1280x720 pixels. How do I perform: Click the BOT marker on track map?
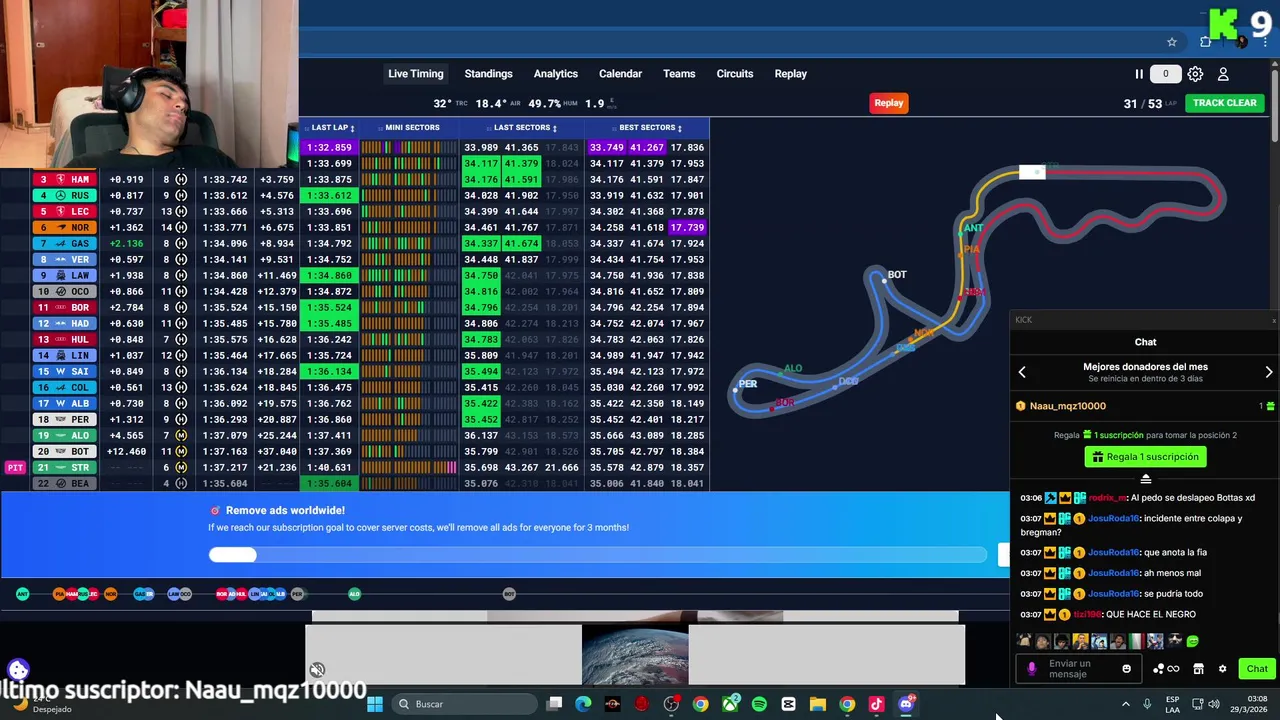[884, 280]
